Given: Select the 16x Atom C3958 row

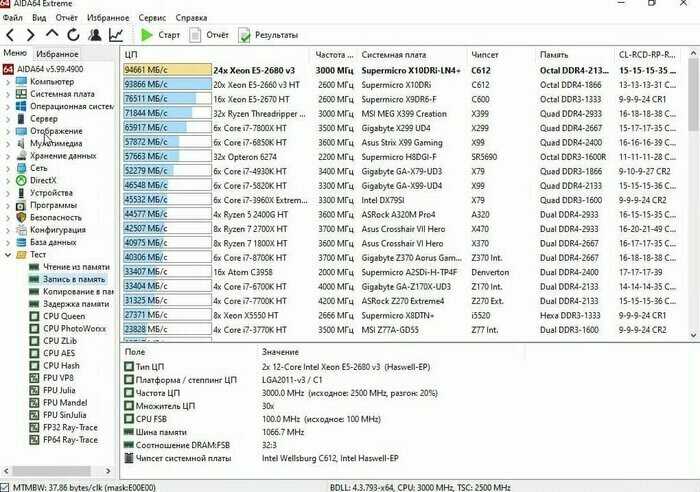Looking at the screenshot, I should pyautogui.click(x=402, y=272).
